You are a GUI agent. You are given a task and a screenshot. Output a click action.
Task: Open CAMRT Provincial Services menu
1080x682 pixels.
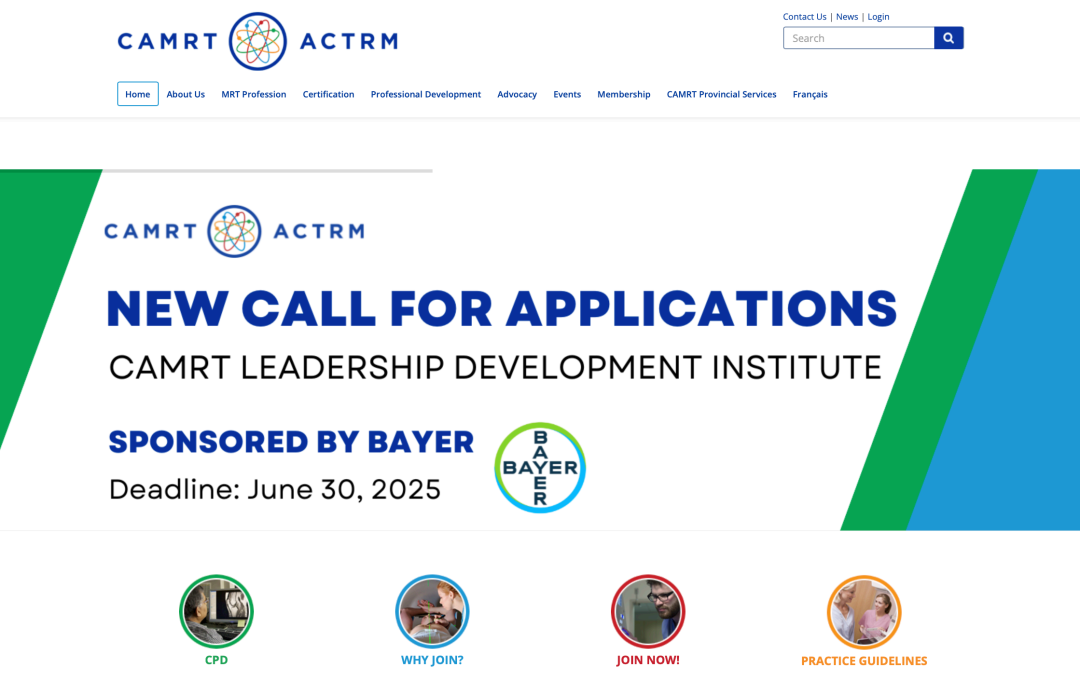721,94
